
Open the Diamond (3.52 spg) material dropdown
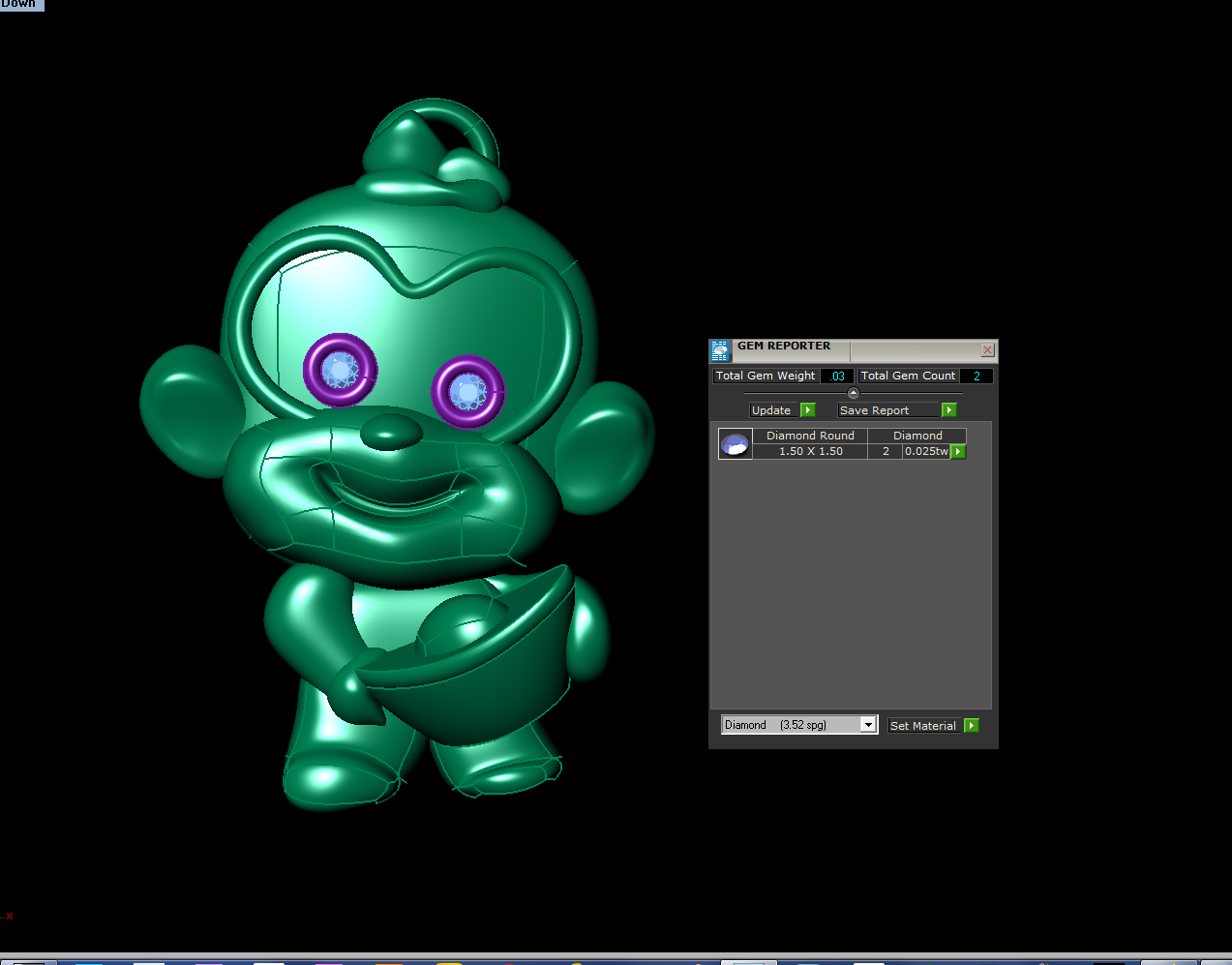click(x=868, y=725)
